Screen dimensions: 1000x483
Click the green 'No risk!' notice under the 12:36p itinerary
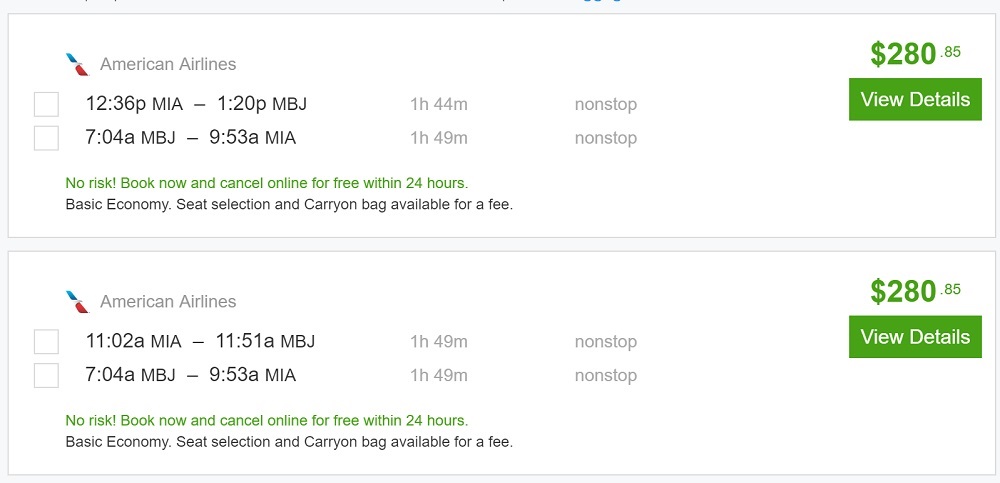[266, 183]
